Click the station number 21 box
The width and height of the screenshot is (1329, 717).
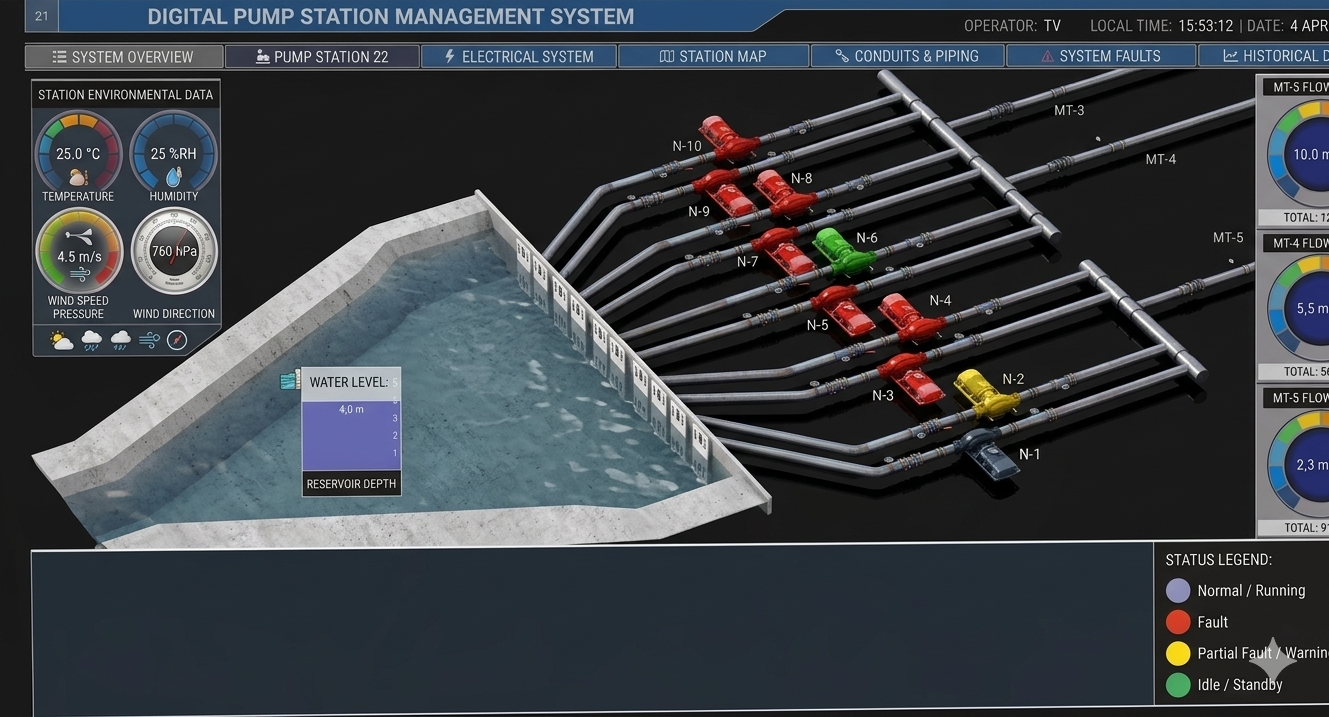(41, 16)
